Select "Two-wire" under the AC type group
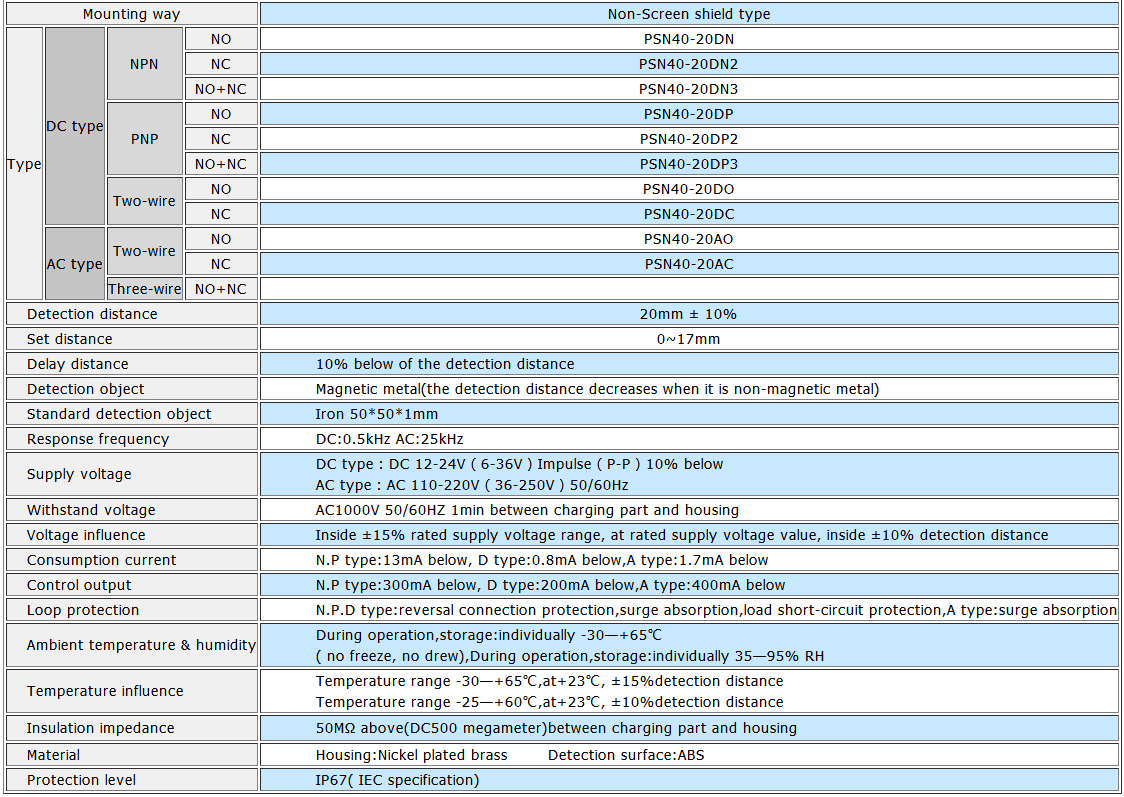The width and height of the screenshot is (1124, 797). coord(145,252)
